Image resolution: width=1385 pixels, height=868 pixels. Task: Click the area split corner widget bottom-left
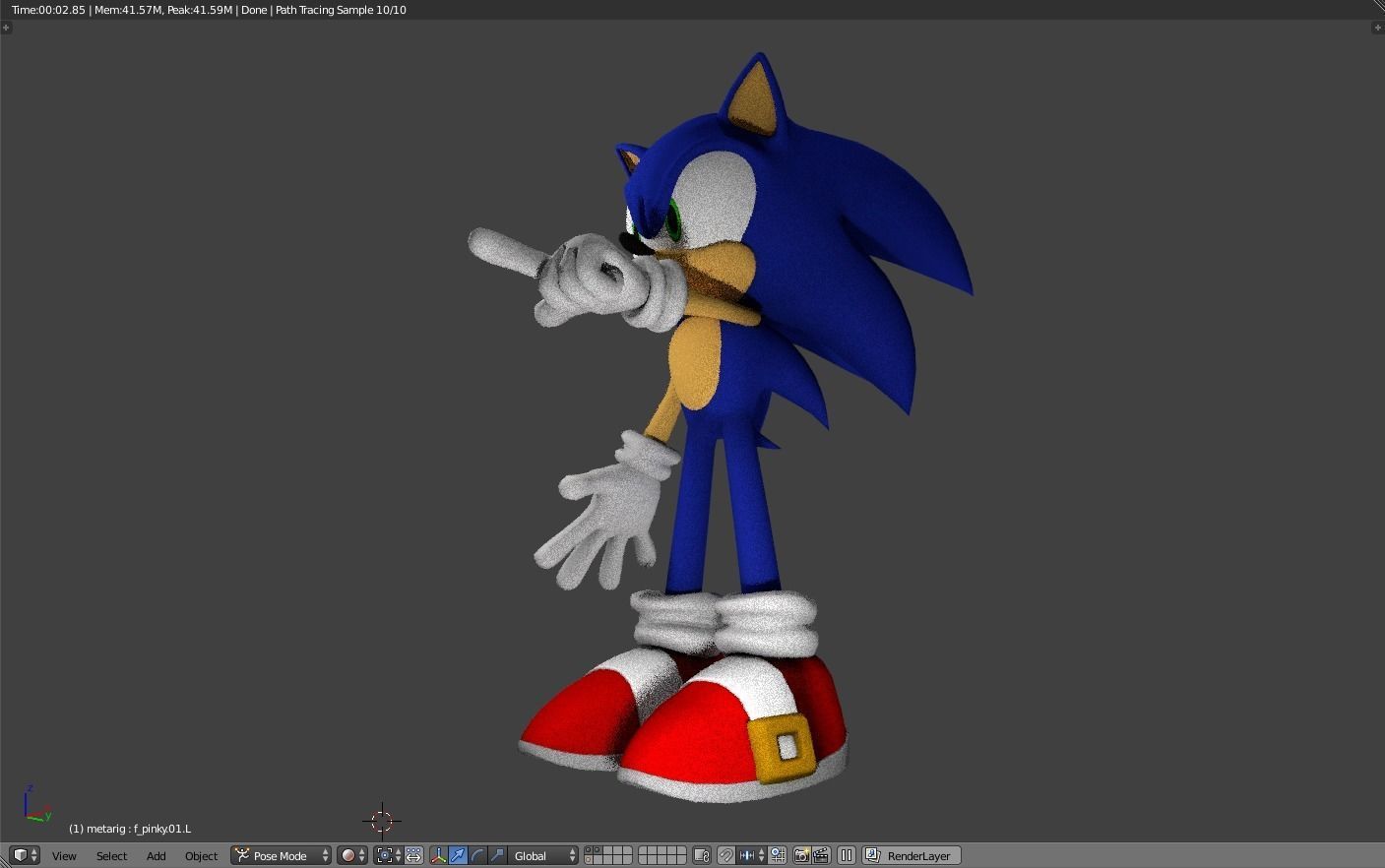click(x=4, y=863)
